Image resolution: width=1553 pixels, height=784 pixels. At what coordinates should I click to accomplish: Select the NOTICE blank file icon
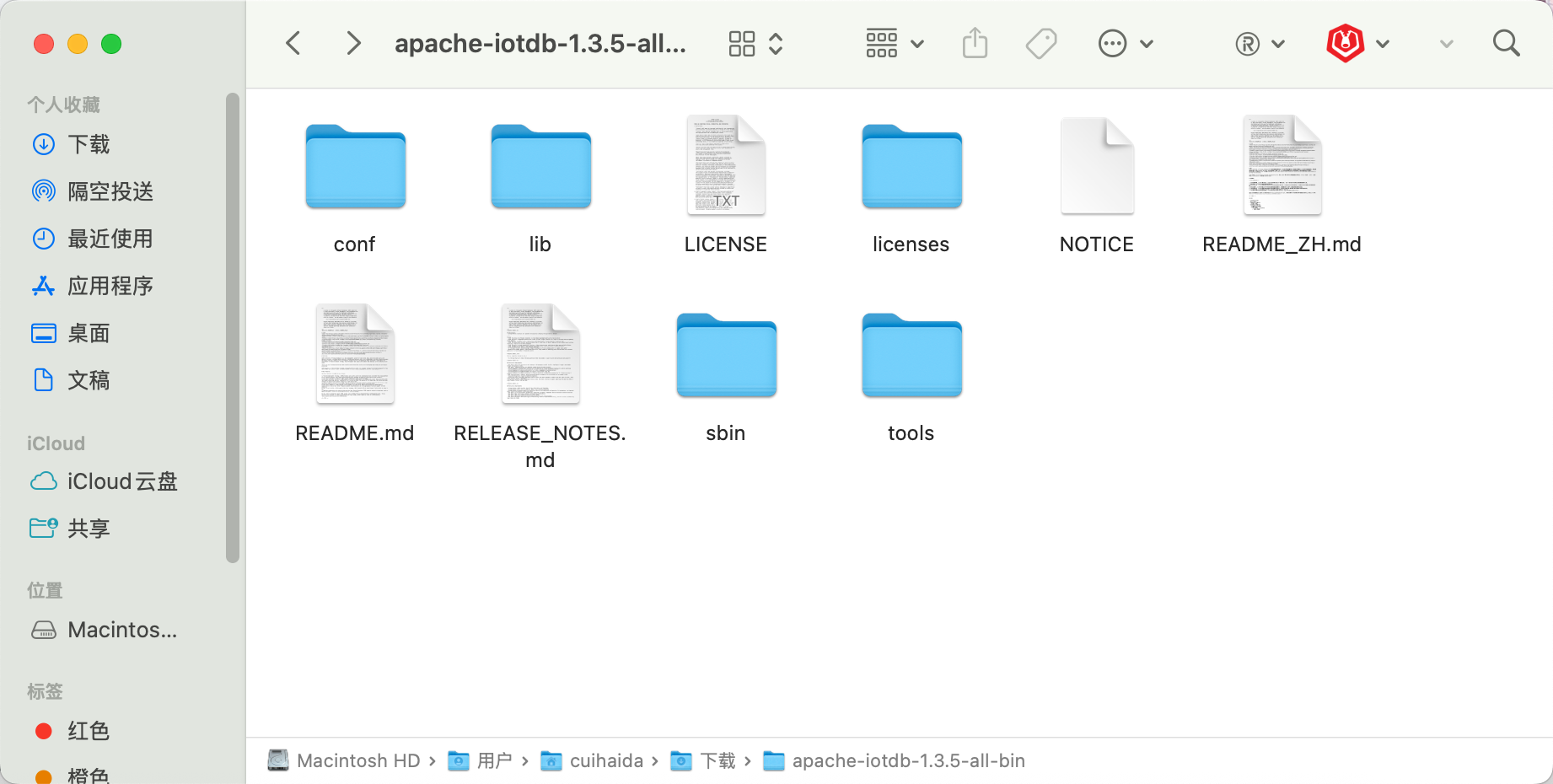click(1097, 165)
